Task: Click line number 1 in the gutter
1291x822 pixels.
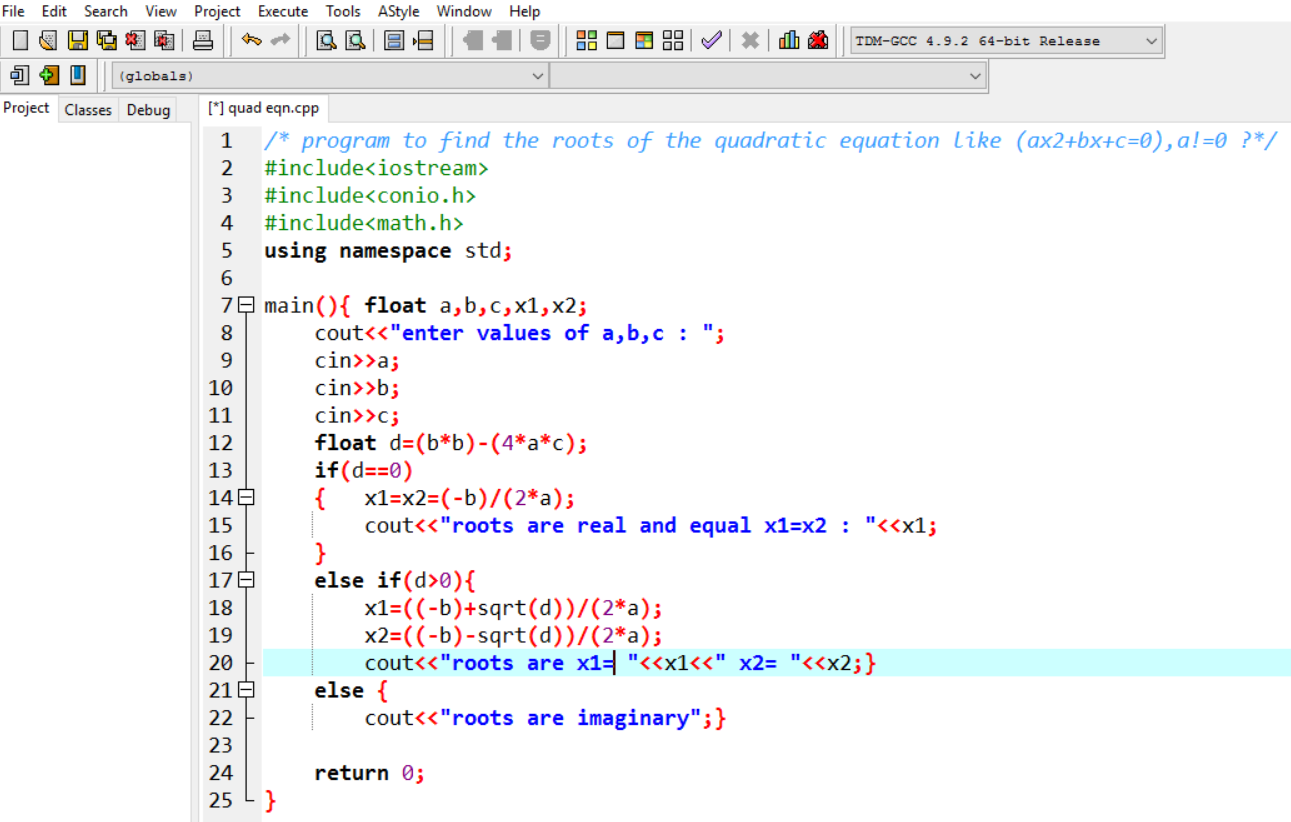Action: (x=227, y=140)
